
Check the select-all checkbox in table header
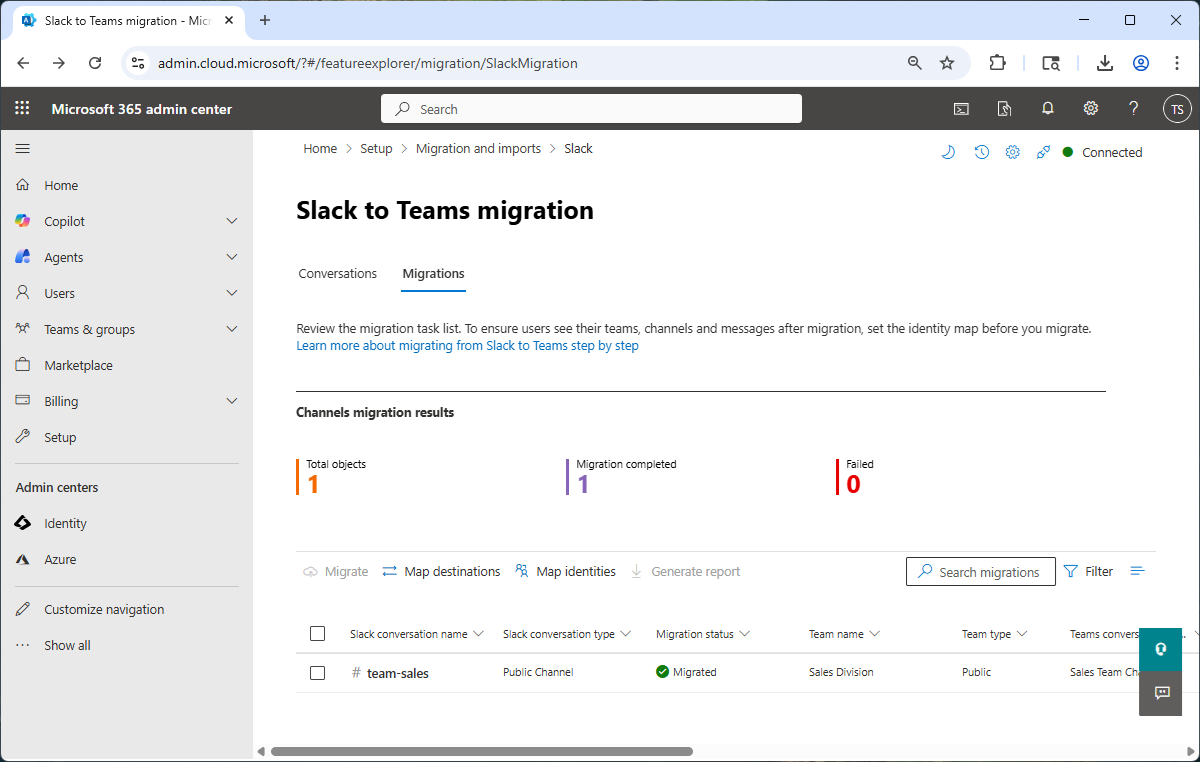point(317,633)
